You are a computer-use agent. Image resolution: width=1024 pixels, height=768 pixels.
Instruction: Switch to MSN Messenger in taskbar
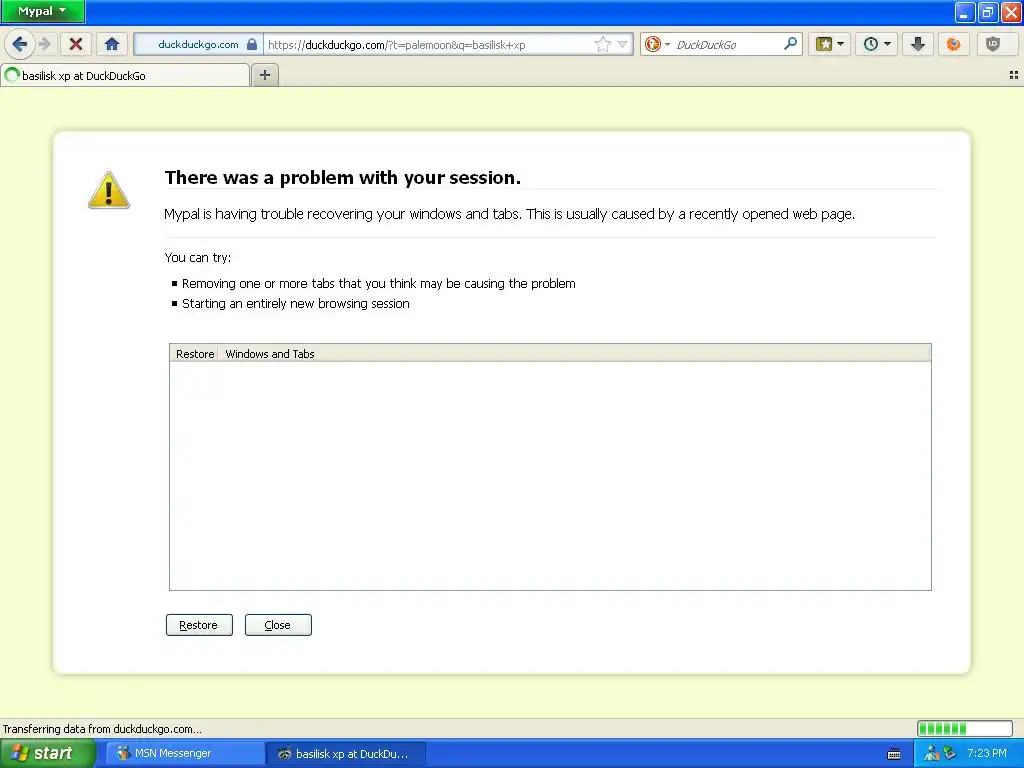pyautogui.click(x=184, y=753)
